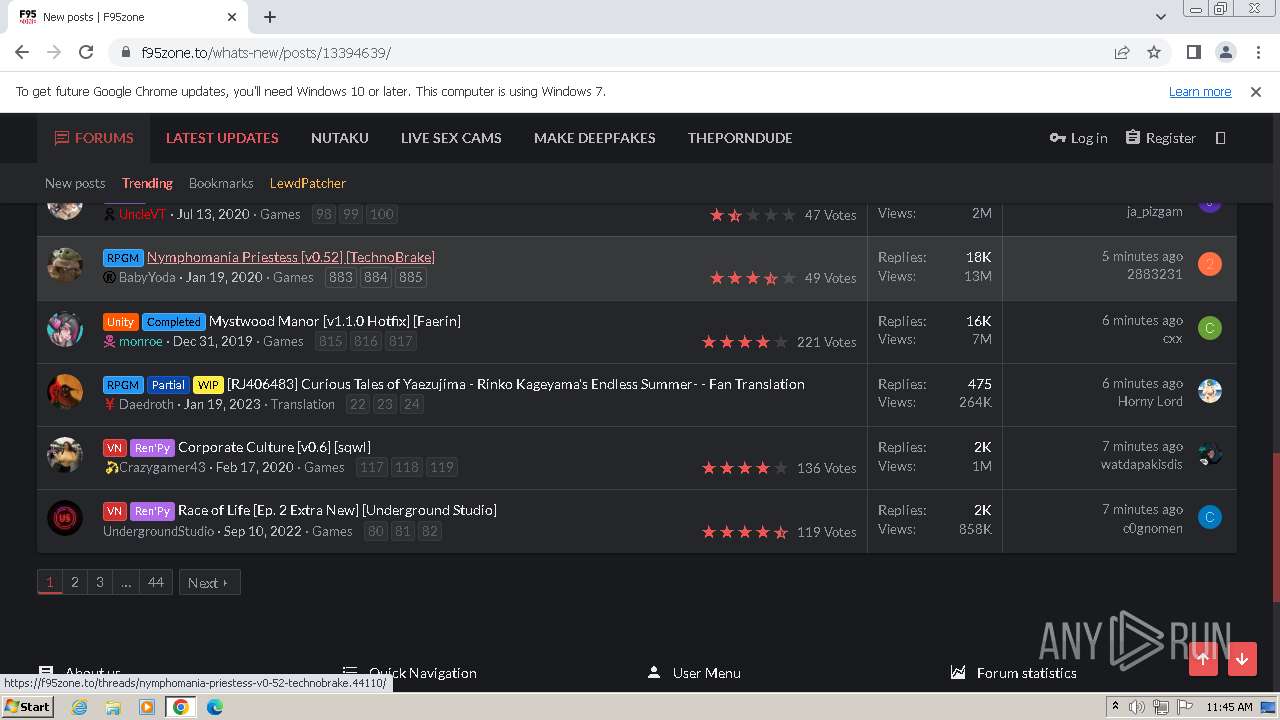Open a new browser tab
Image resolution: width=1280 pixels, height=720 pixels.
[x=270, y=17]
